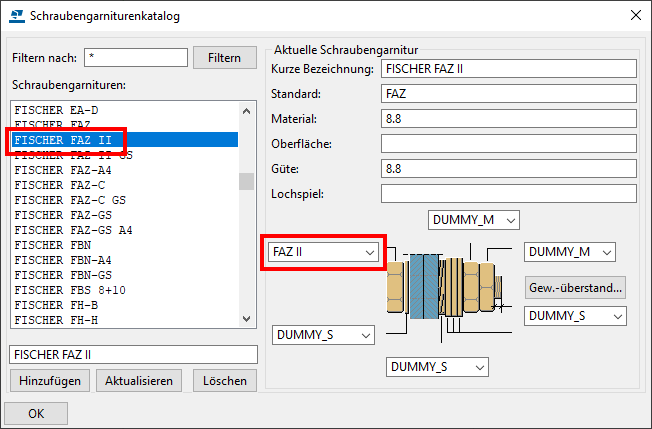Click the name field below the list
The height and width of the screenshot is (429, 652).
click(x=133, y=355)
